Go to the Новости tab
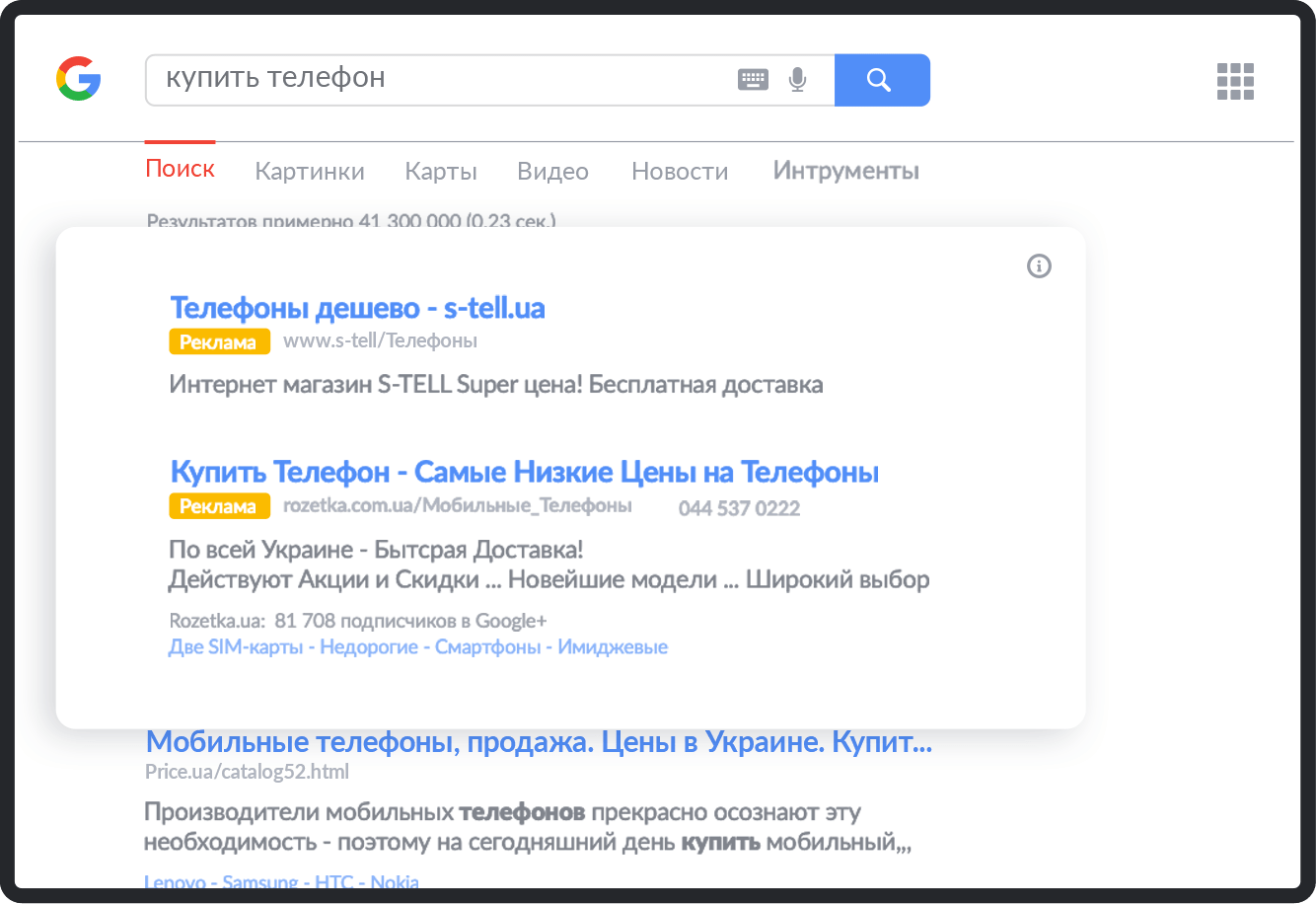 [x=680, y=172]
